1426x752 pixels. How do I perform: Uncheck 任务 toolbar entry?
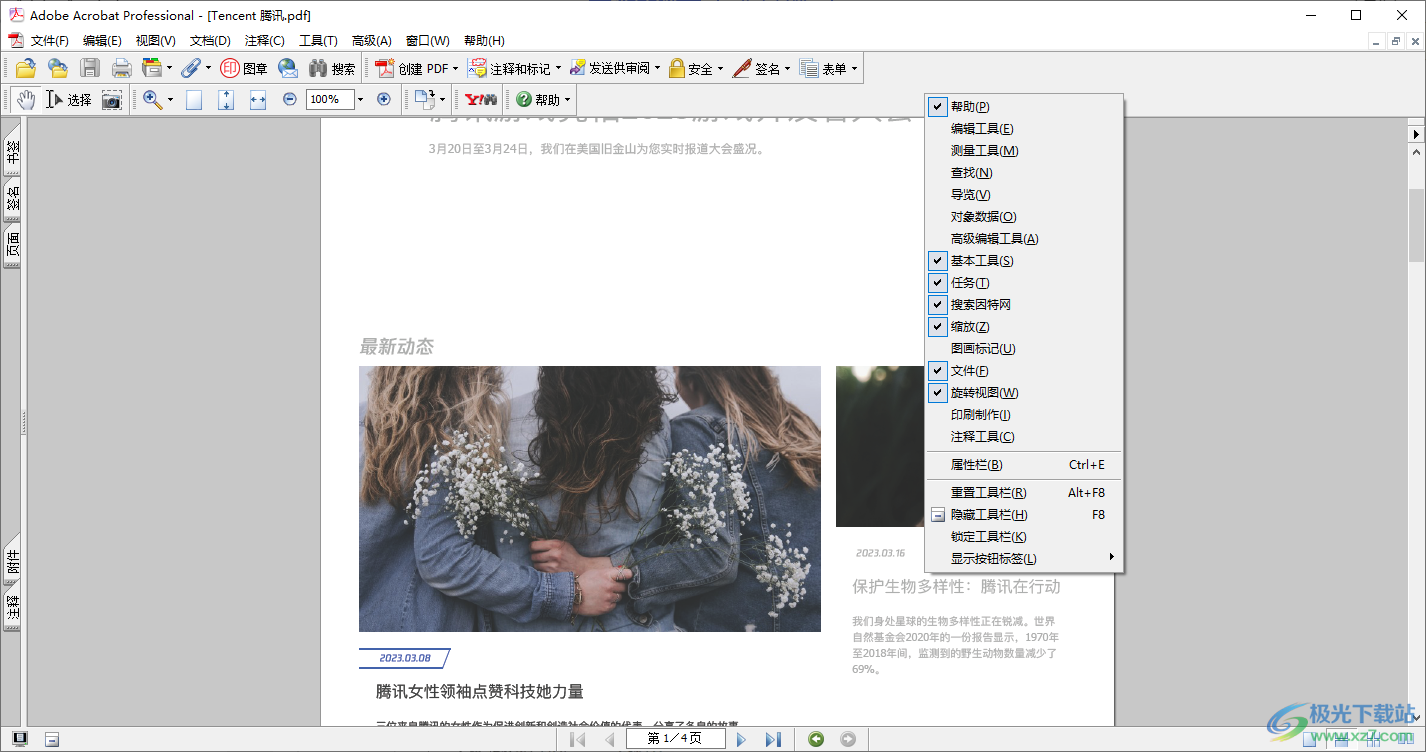1024,283
